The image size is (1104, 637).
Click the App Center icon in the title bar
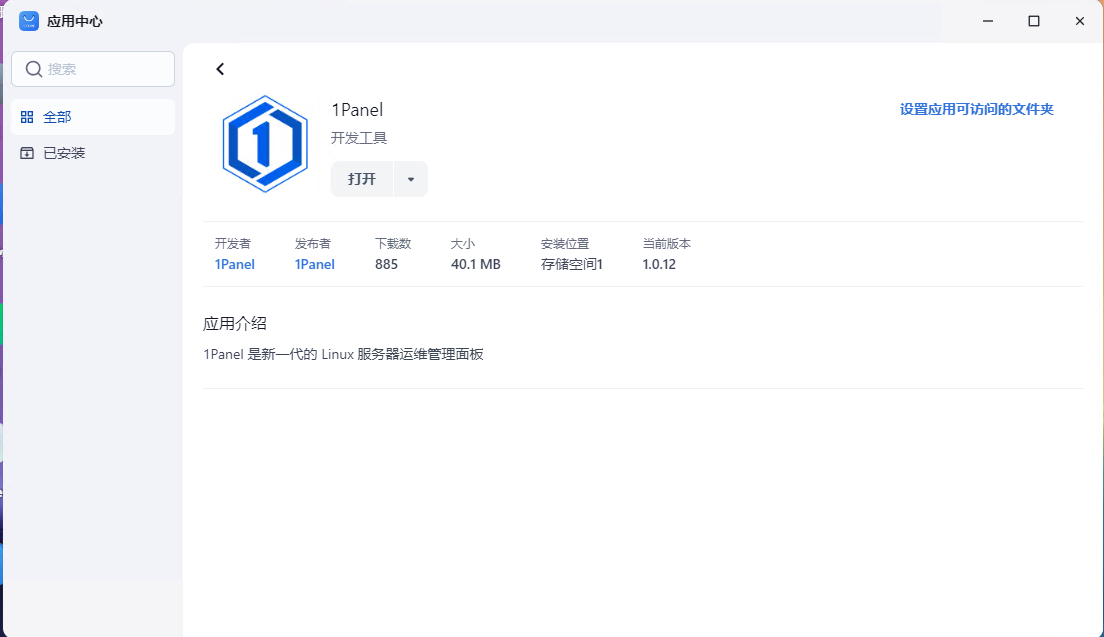(29, 21)
